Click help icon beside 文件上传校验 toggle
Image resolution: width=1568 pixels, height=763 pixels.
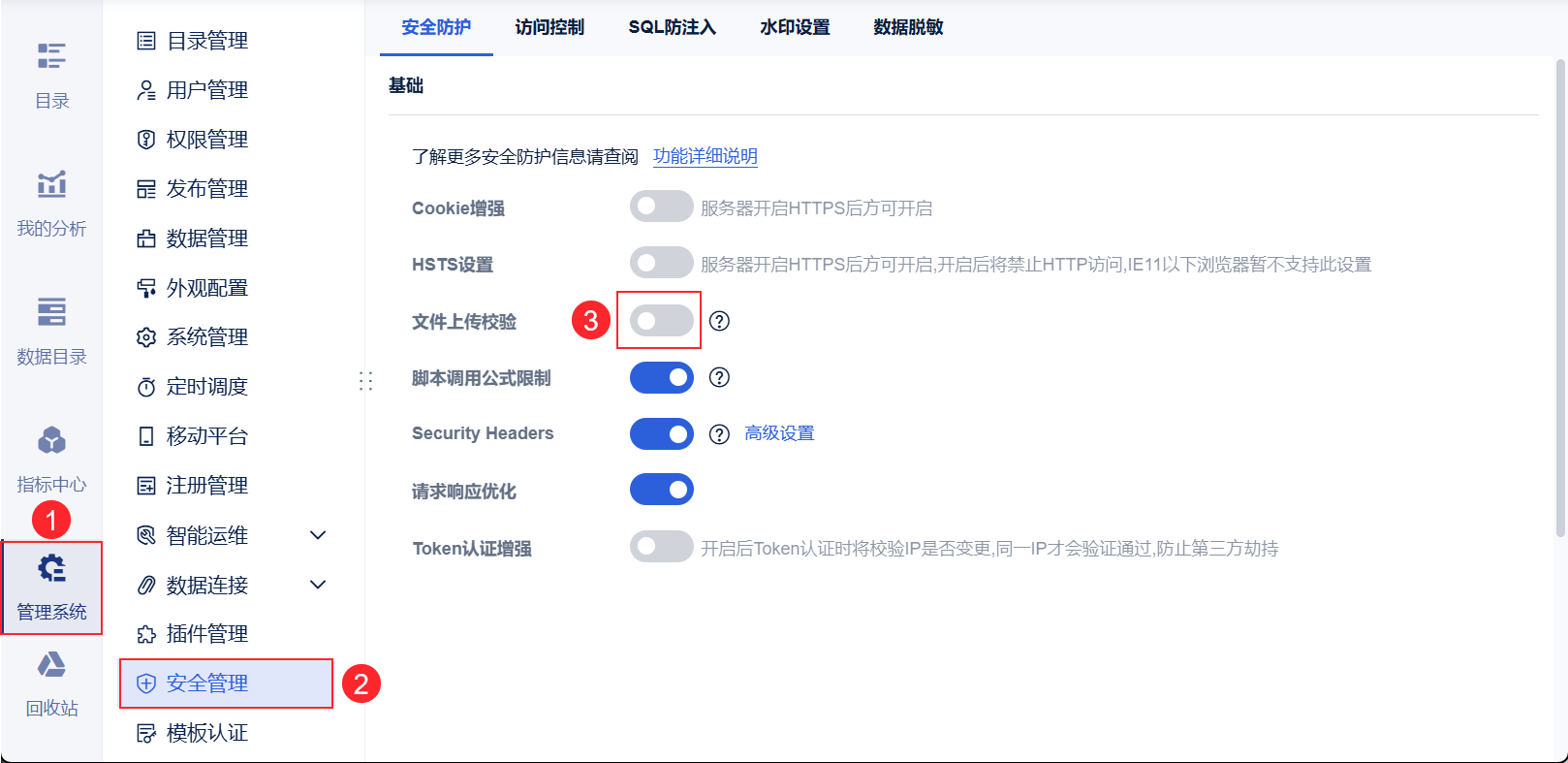(719, 321)
